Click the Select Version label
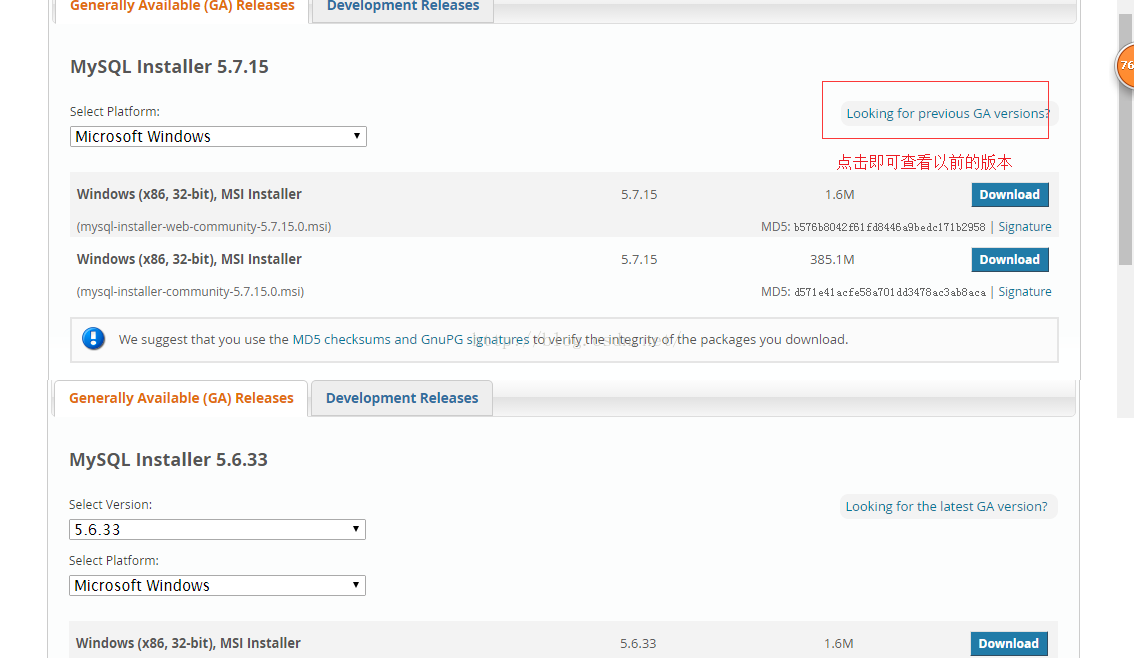This screenshot has height=658, width=1134. point(111,505)
